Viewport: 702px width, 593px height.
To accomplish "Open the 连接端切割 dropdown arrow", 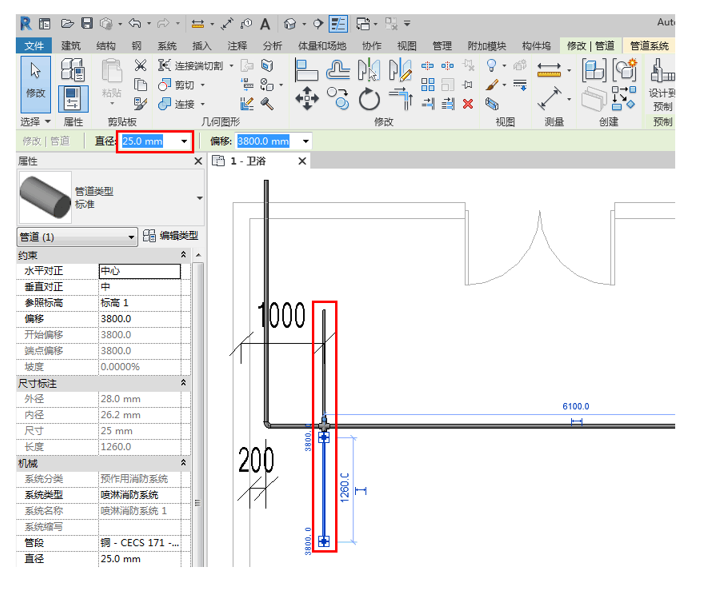I will (231, 66).
